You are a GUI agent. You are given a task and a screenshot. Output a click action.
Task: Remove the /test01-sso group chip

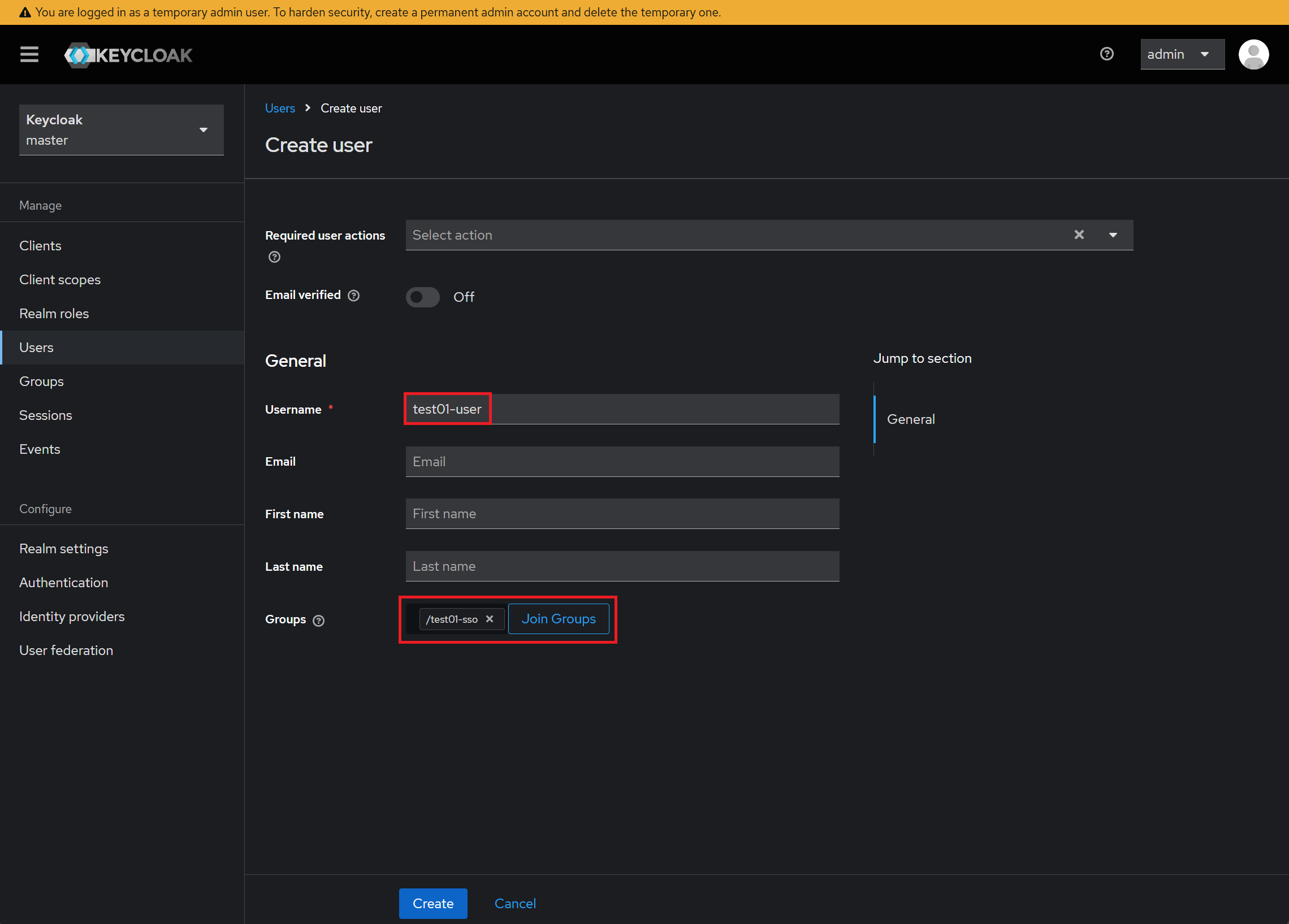click(490, 619)
